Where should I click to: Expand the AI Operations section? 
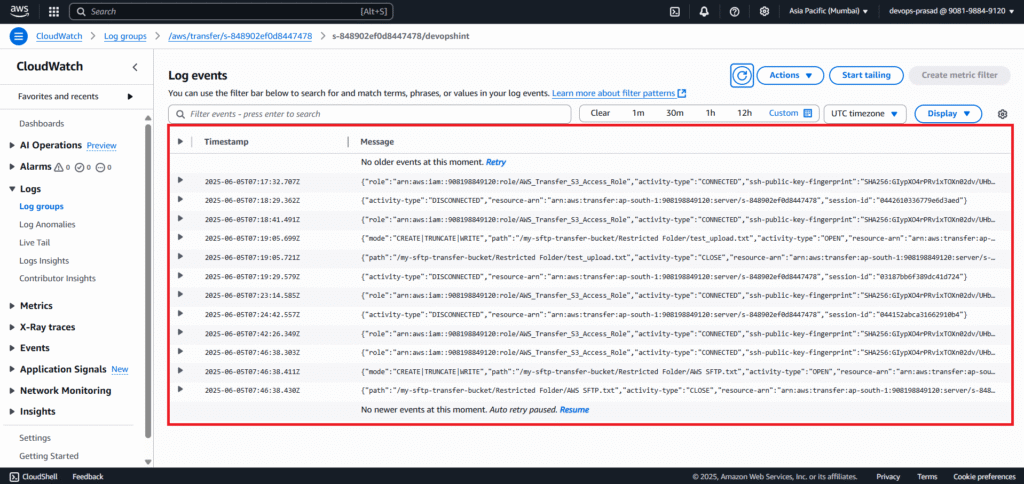point(12,146)
